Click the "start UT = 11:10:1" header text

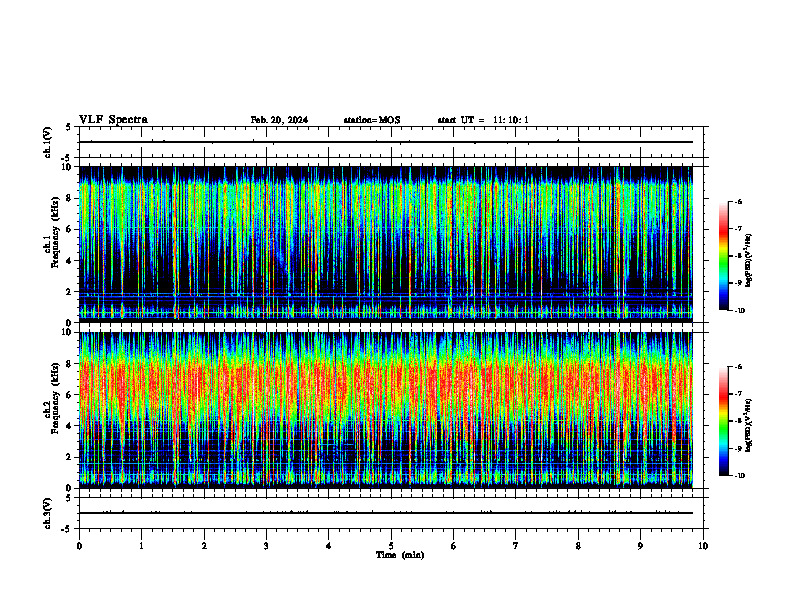coord(483,120)
